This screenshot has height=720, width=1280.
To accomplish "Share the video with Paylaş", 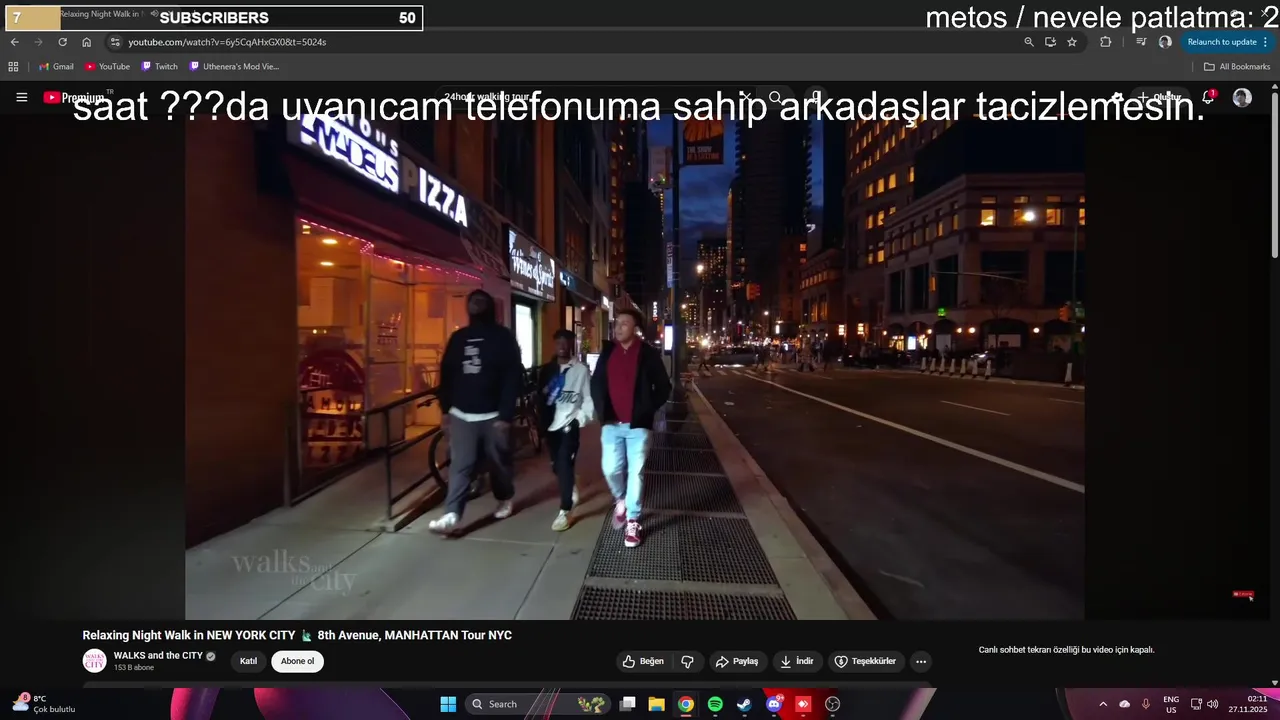I will coord(737,661).
